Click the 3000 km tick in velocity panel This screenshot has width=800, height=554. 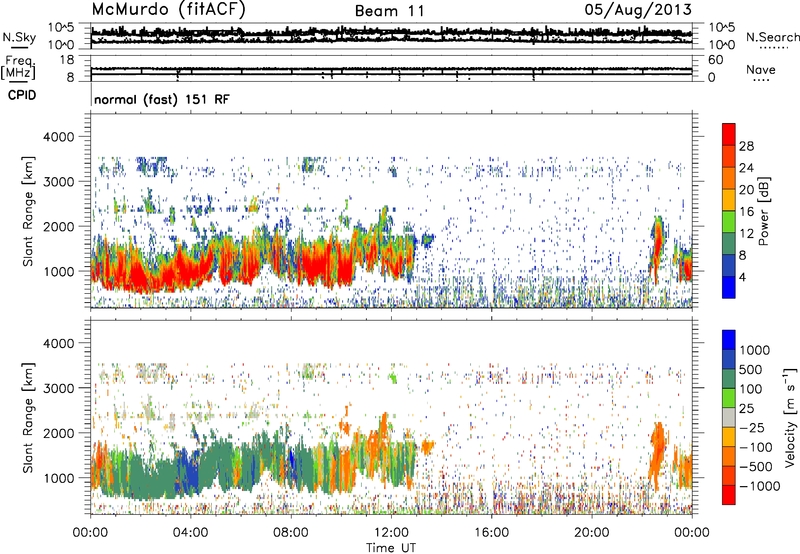[58, 388]
